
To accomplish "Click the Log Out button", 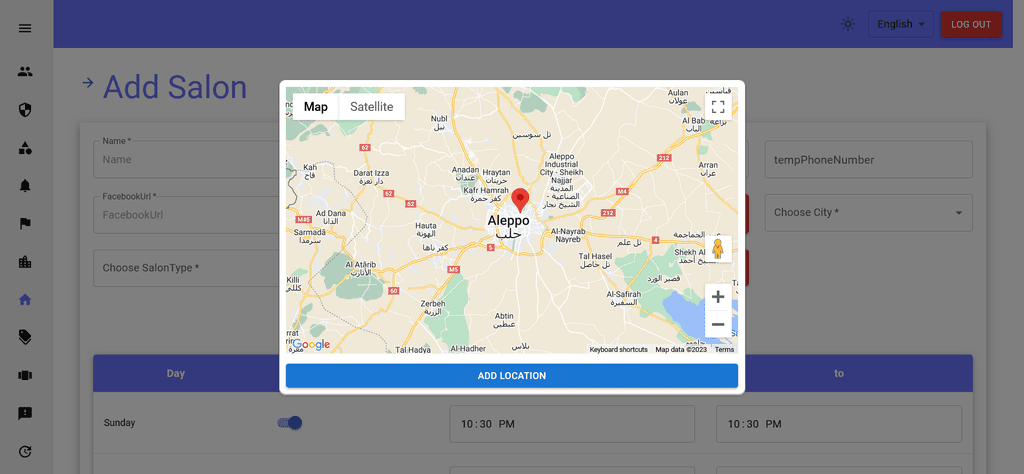I will click(971, 24).
